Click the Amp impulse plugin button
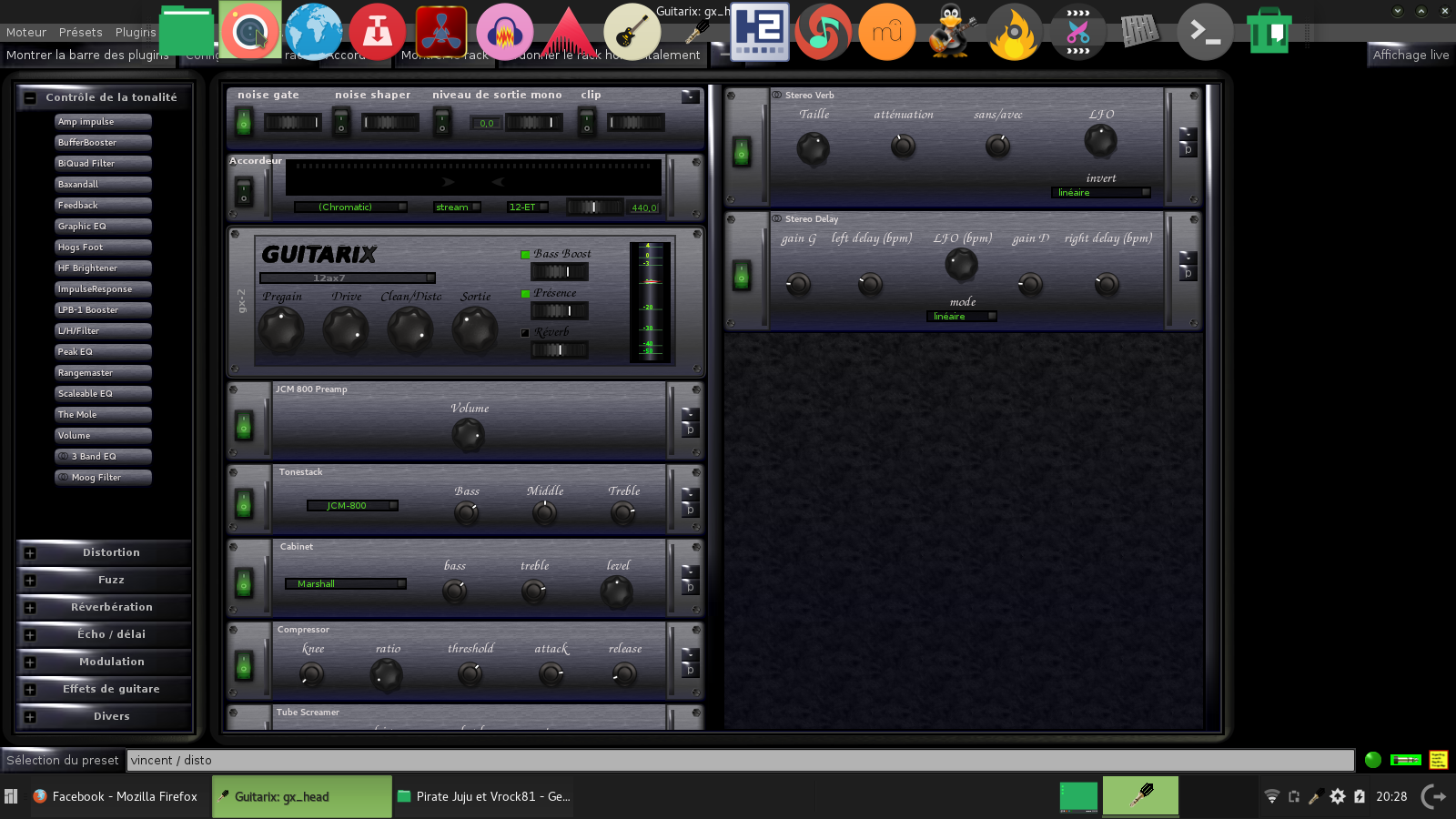The width and height of the screenshot is (1456, 819). point(103,121)
